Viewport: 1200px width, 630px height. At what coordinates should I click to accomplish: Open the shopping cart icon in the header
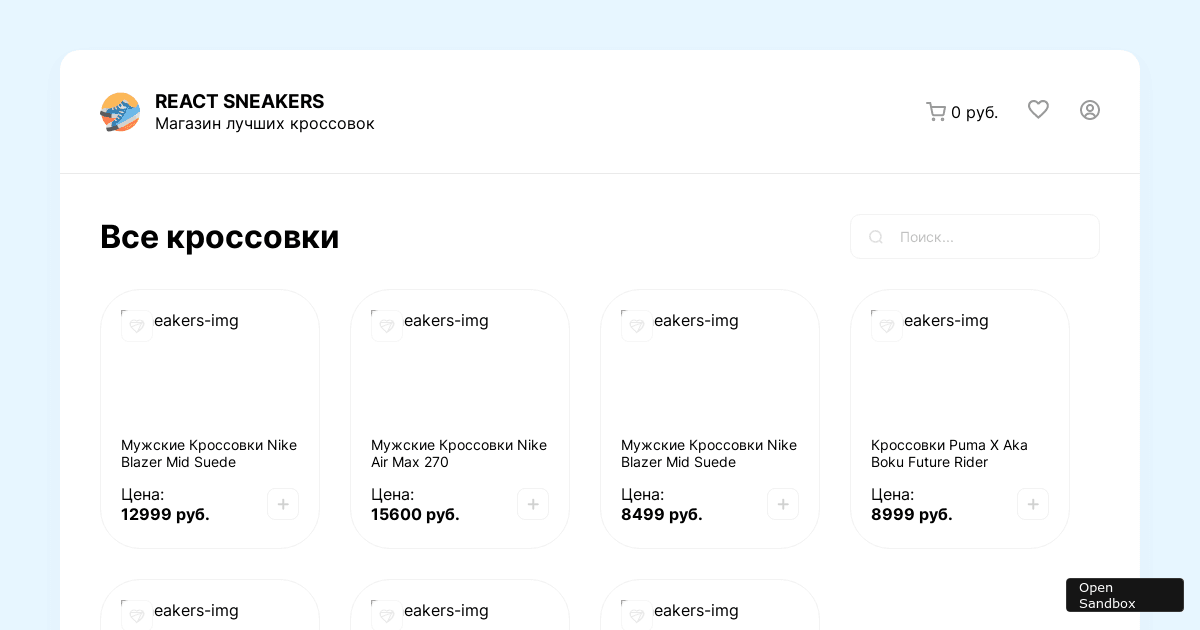[936, 112]
